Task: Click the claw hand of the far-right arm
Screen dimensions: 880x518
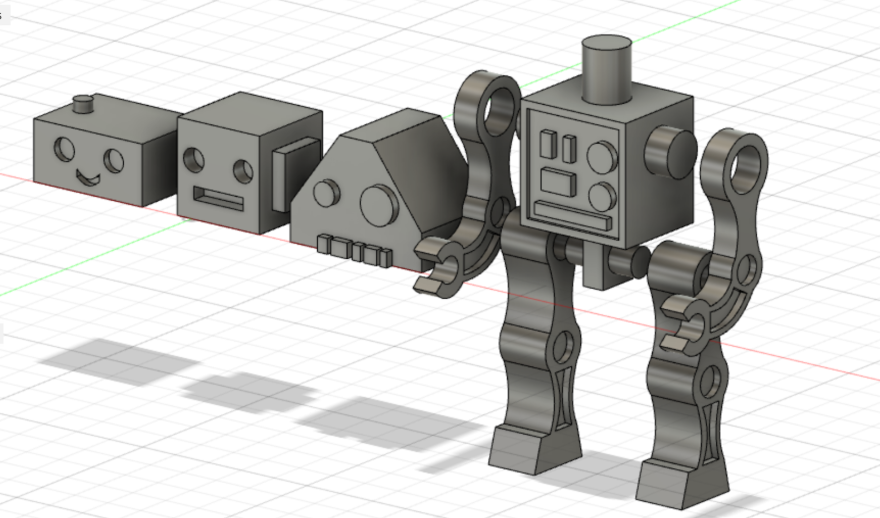Action: [685, 326]
